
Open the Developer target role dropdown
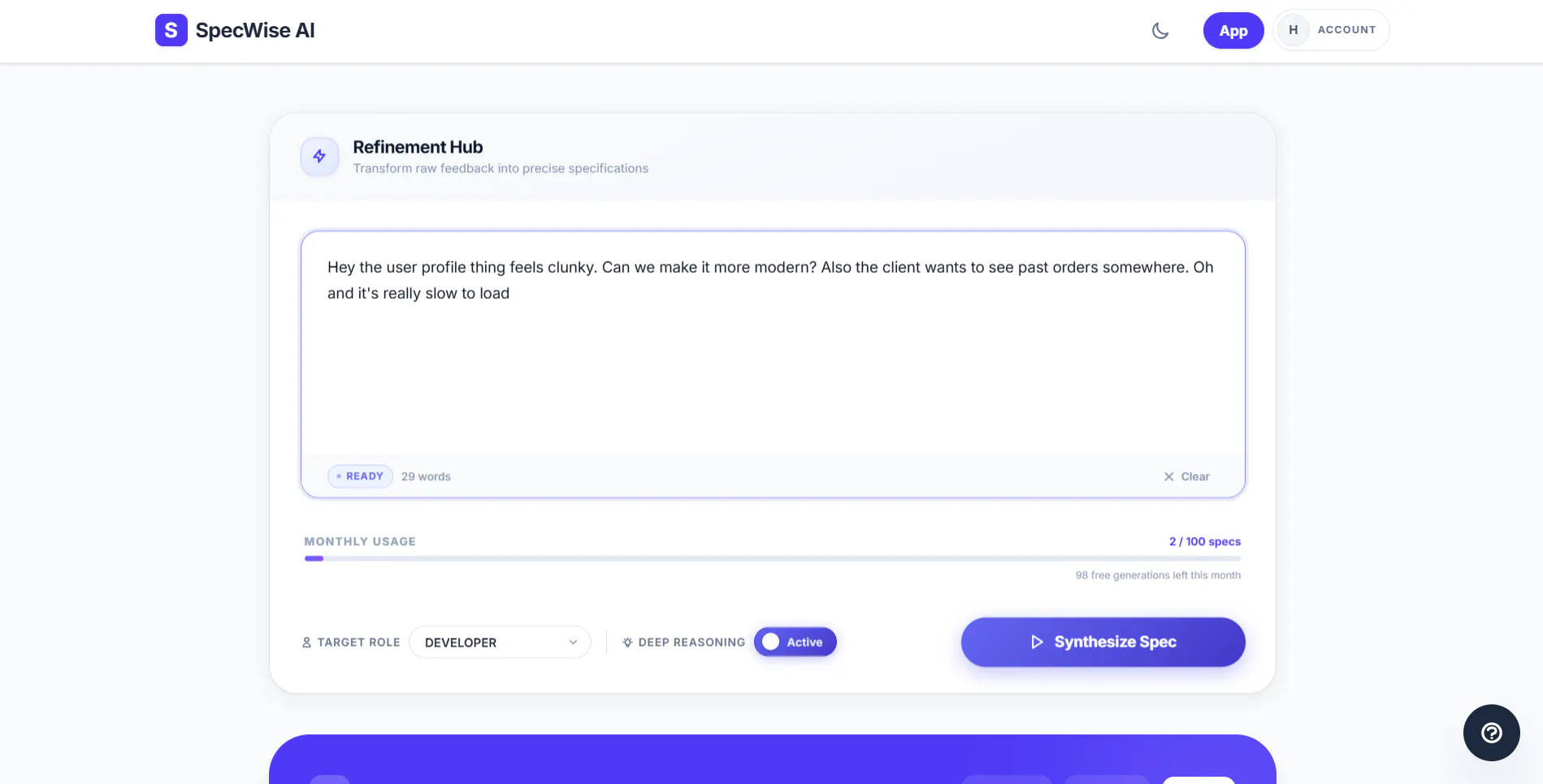click(x=500, y=642)
